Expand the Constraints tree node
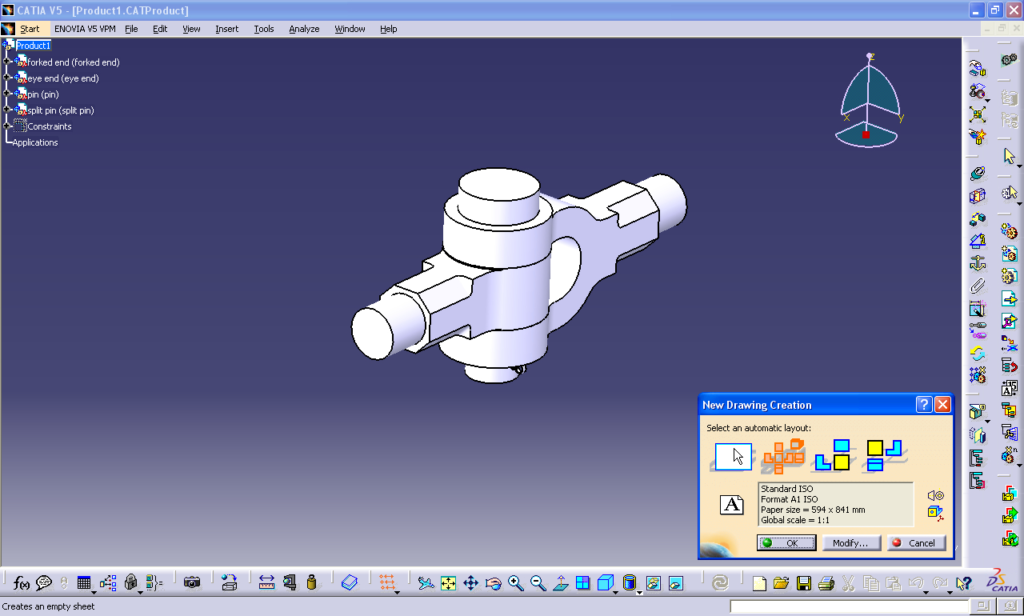Viewport: 1024px width, 616px height. tap(7, 126)
